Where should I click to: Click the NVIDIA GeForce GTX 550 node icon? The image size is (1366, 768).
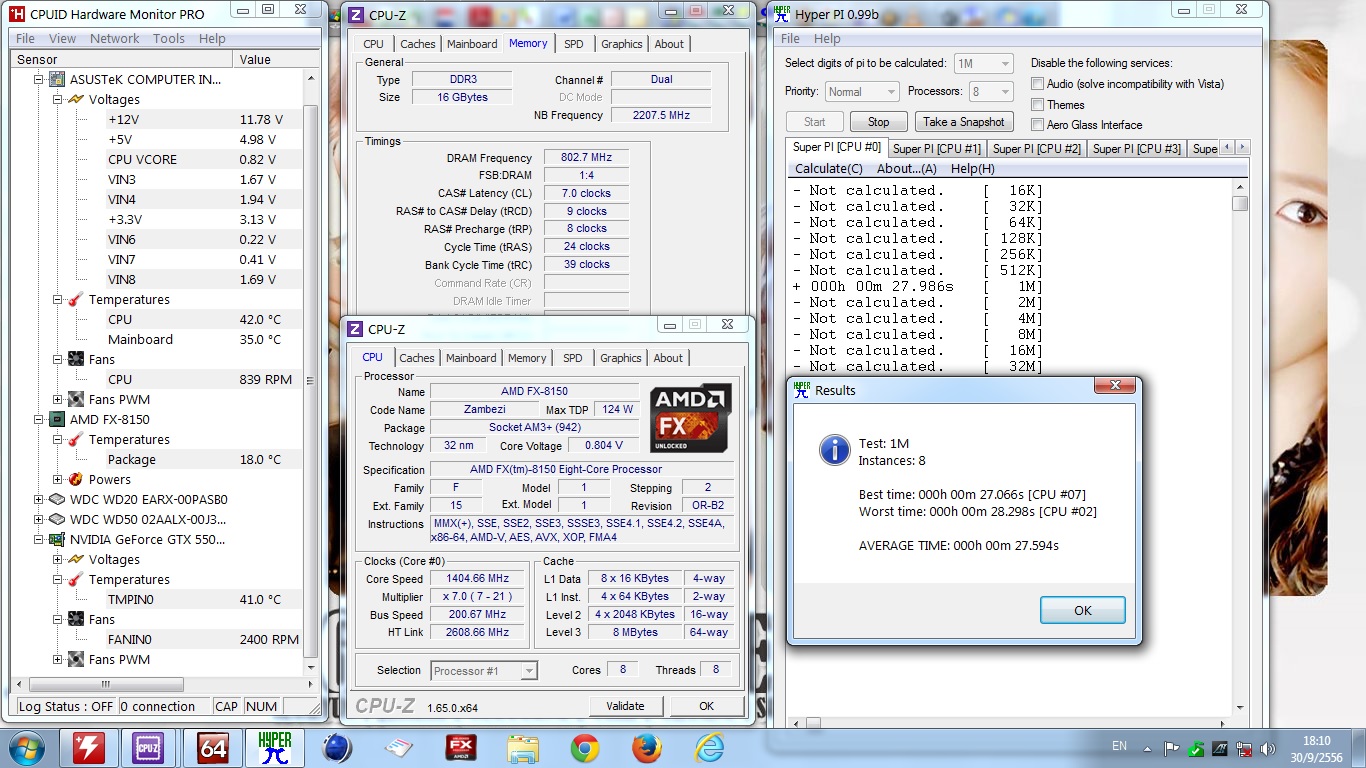(57, 539)
